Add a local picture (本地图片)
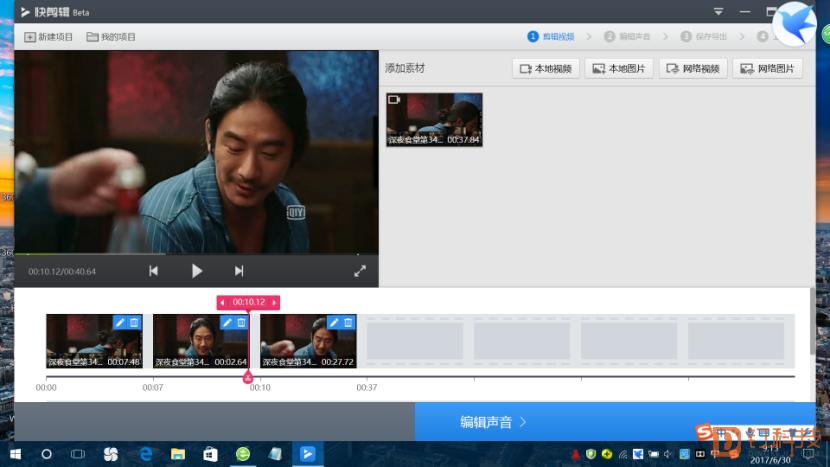 point(619,69)
